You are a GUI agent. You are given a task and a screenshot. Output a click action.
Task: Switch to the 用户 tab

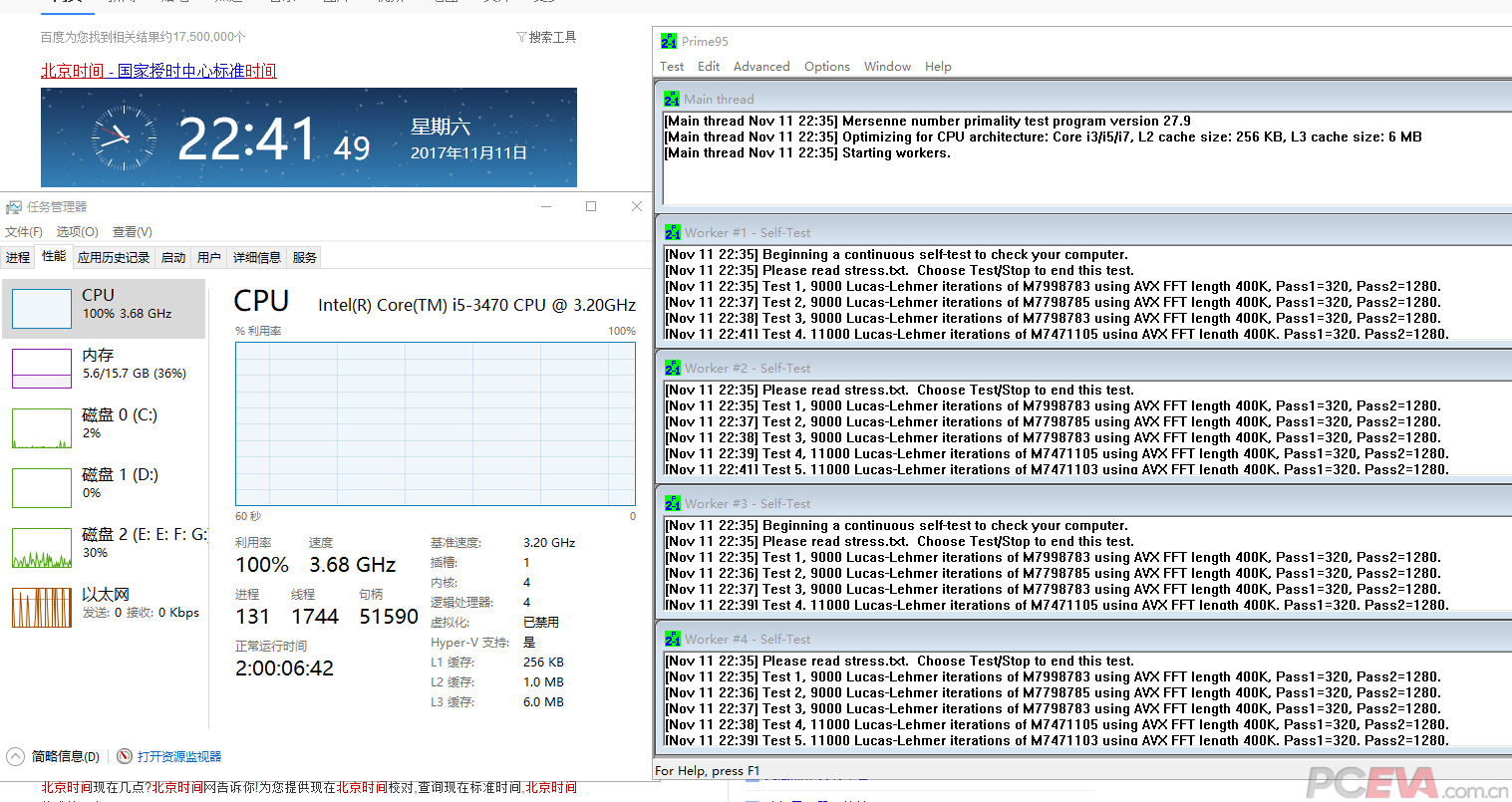[209, 257]
